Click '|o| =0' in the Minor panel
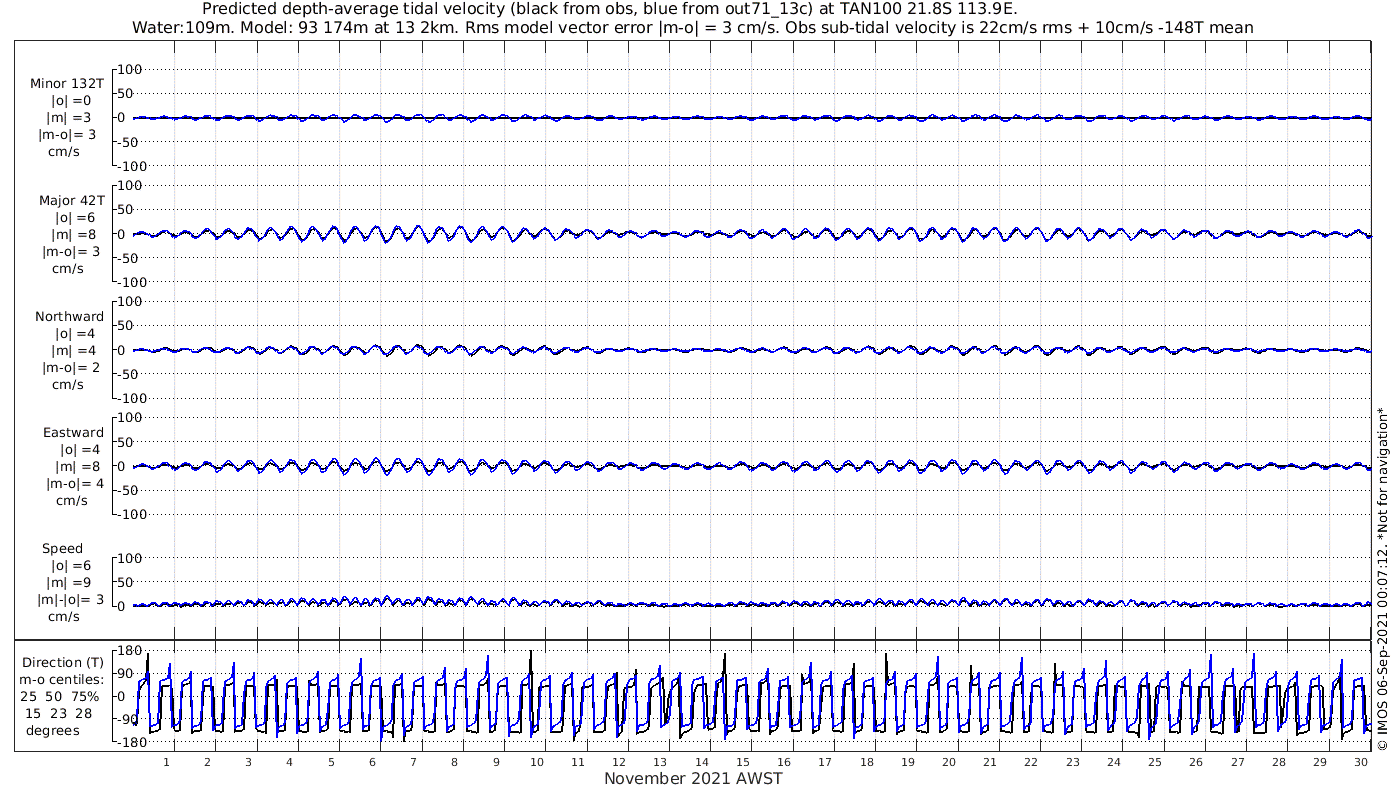 point(71,101)
